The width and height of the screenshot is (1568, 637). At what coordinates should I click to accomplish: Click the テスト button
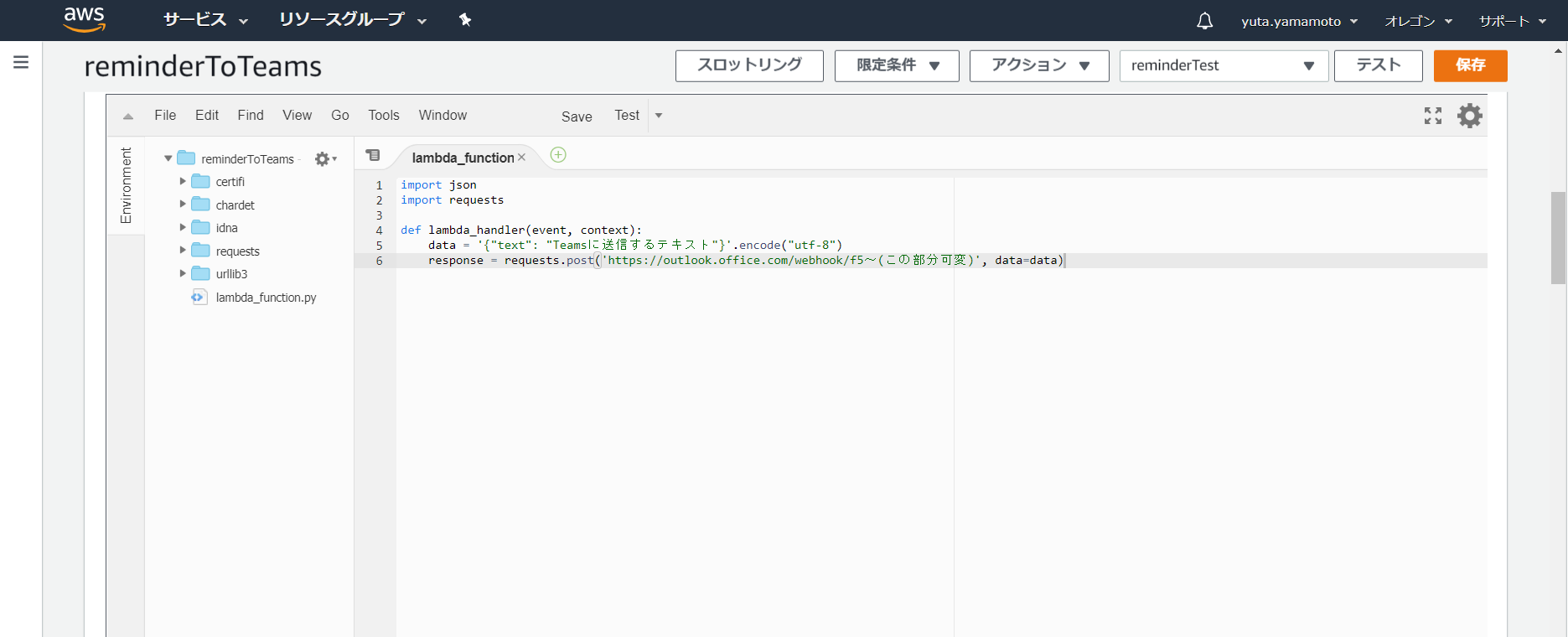[x=1378, y=65]
